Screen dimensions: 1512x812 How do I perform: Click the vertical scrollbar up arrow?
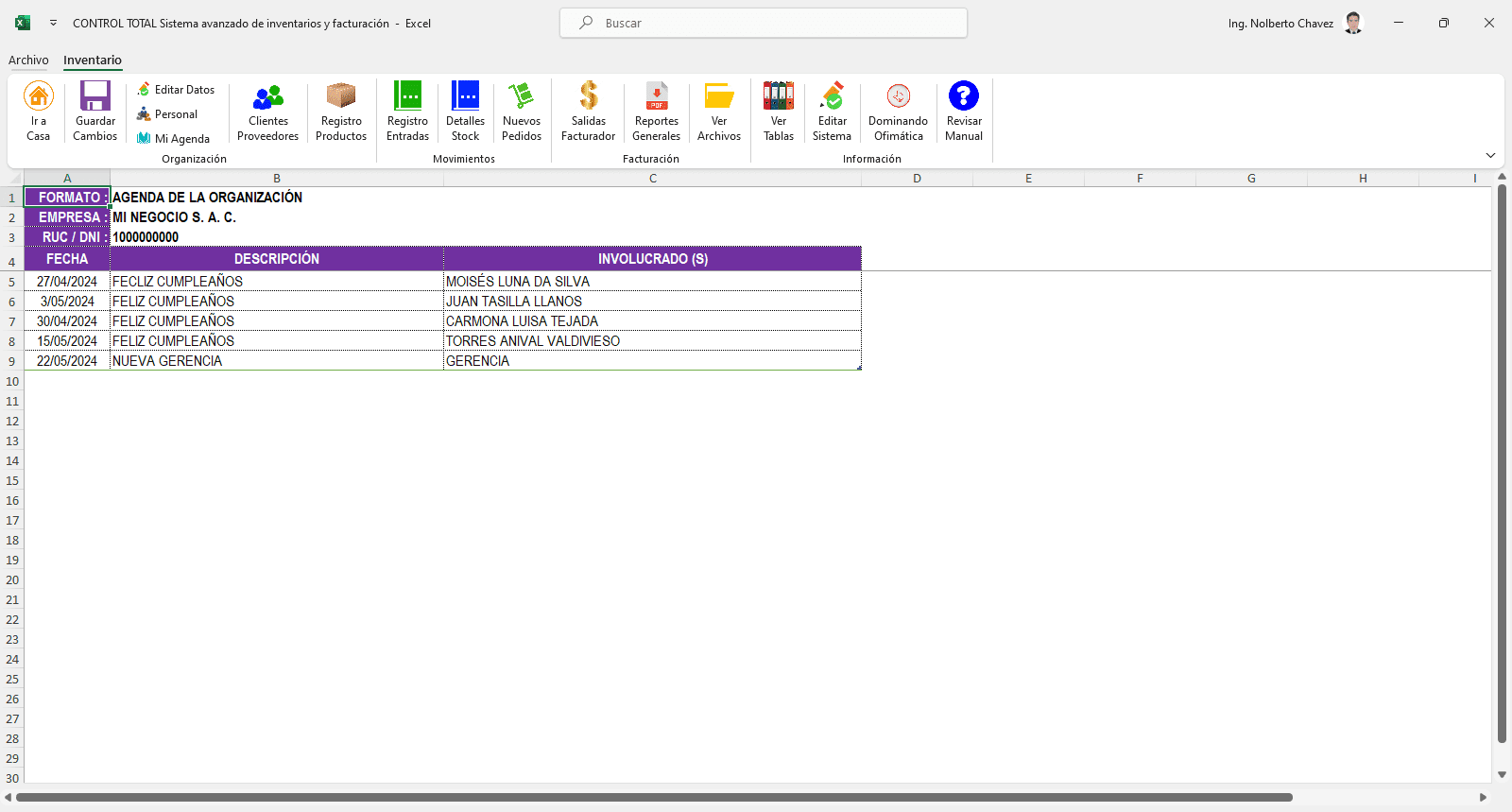[1502, 178]
